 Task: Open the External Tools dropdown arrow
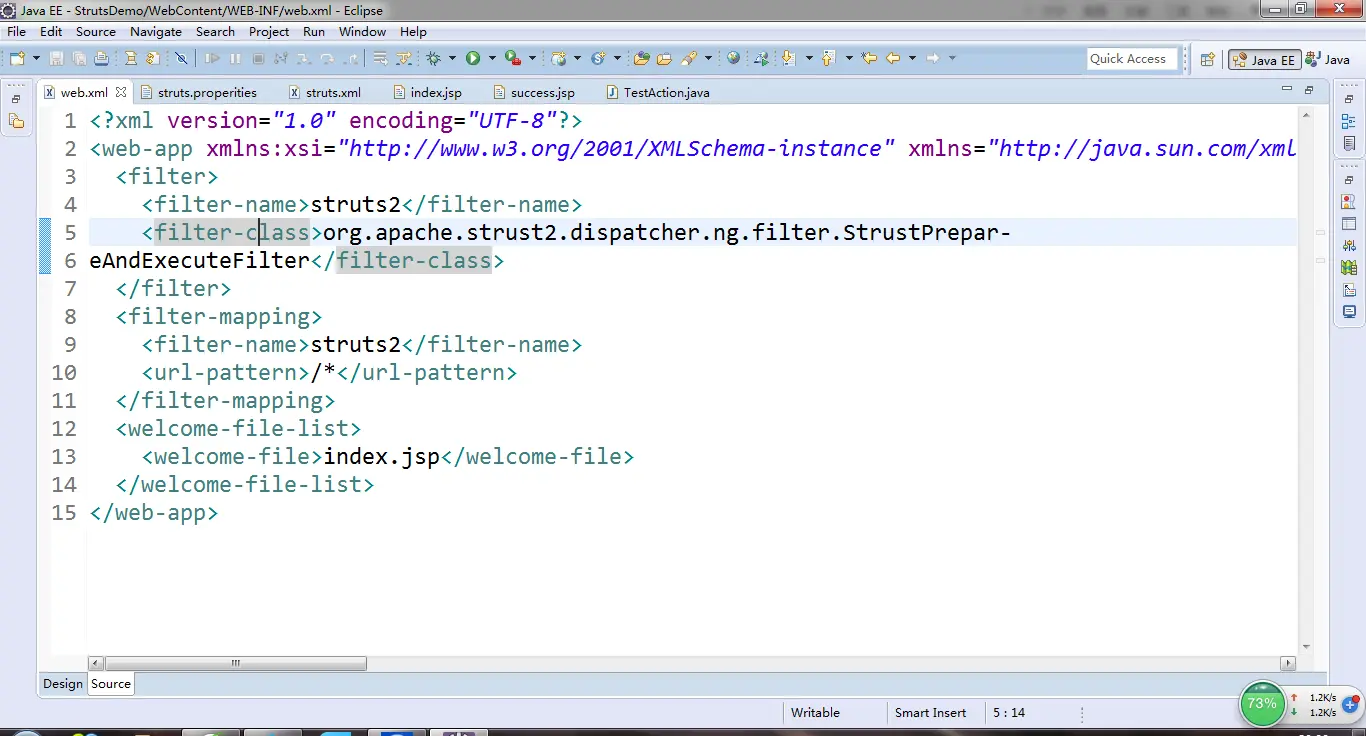click(x=532, y=58)
